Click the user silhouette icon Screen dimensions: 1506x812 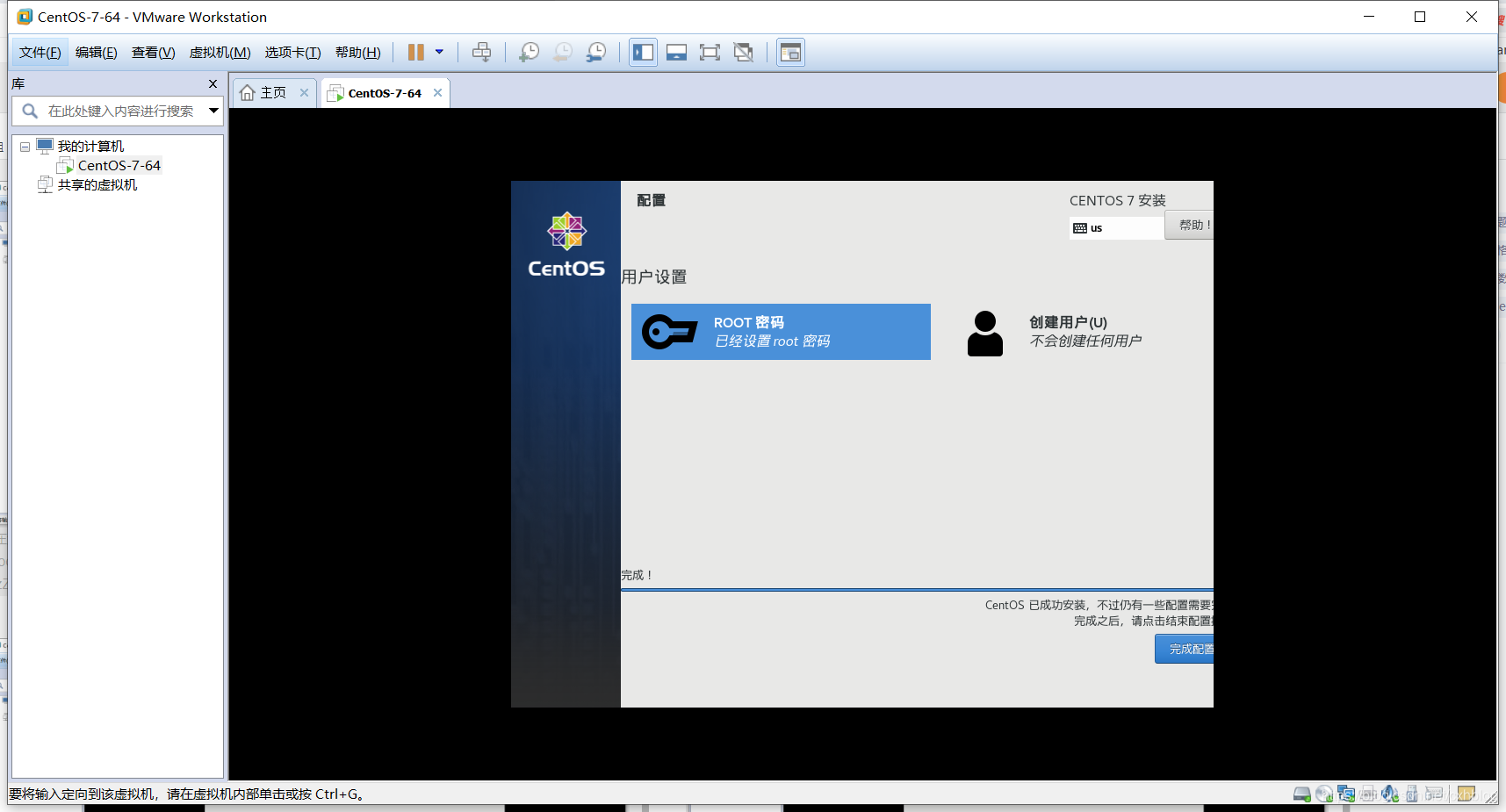click(985, 334)
